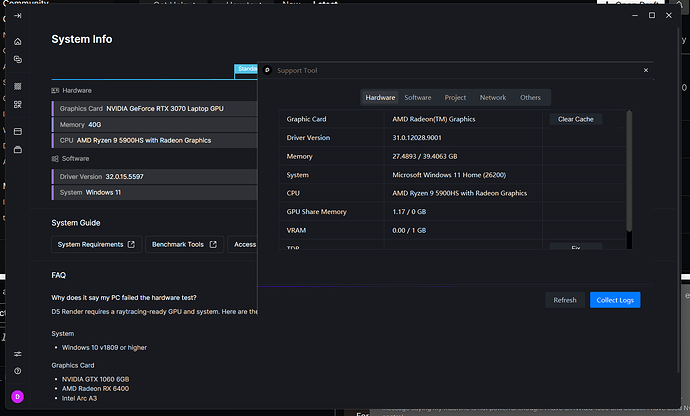
Task: Close the Support Tool dialog
Action: (646, 70)
